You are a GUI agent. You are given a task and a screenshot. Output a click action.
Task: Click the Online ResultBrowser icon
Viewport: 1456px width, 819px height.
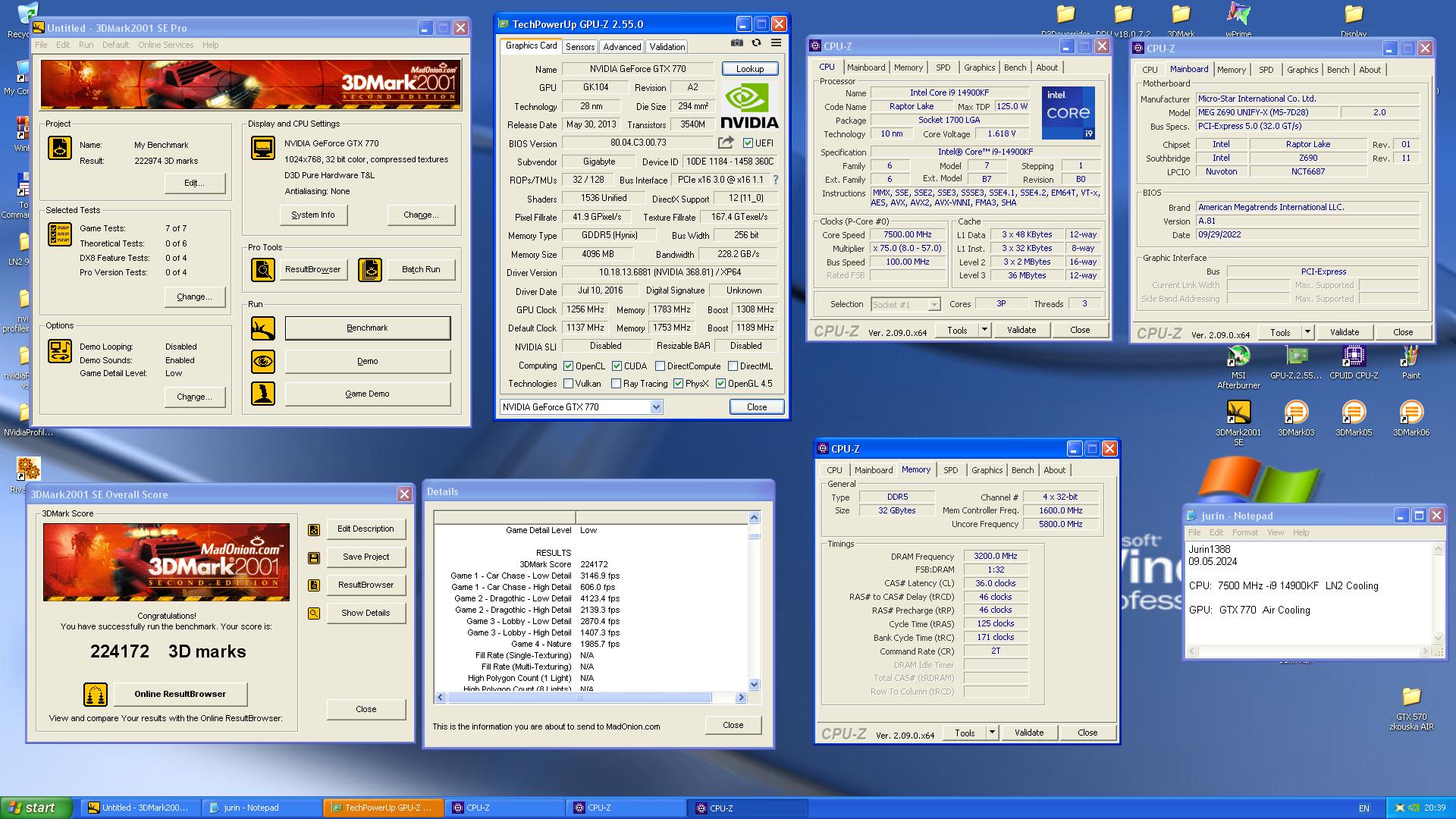coord(95,694)
